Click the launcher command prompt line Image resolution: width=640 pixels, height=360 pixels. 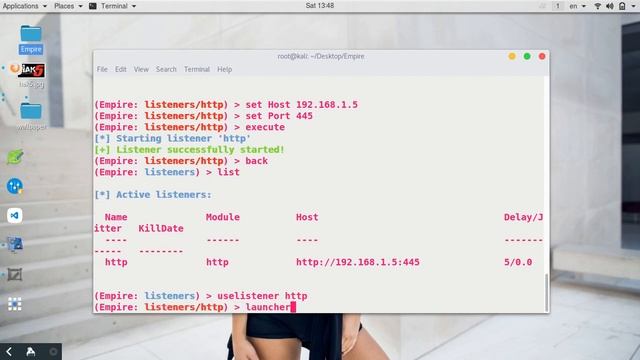[195, 307]
